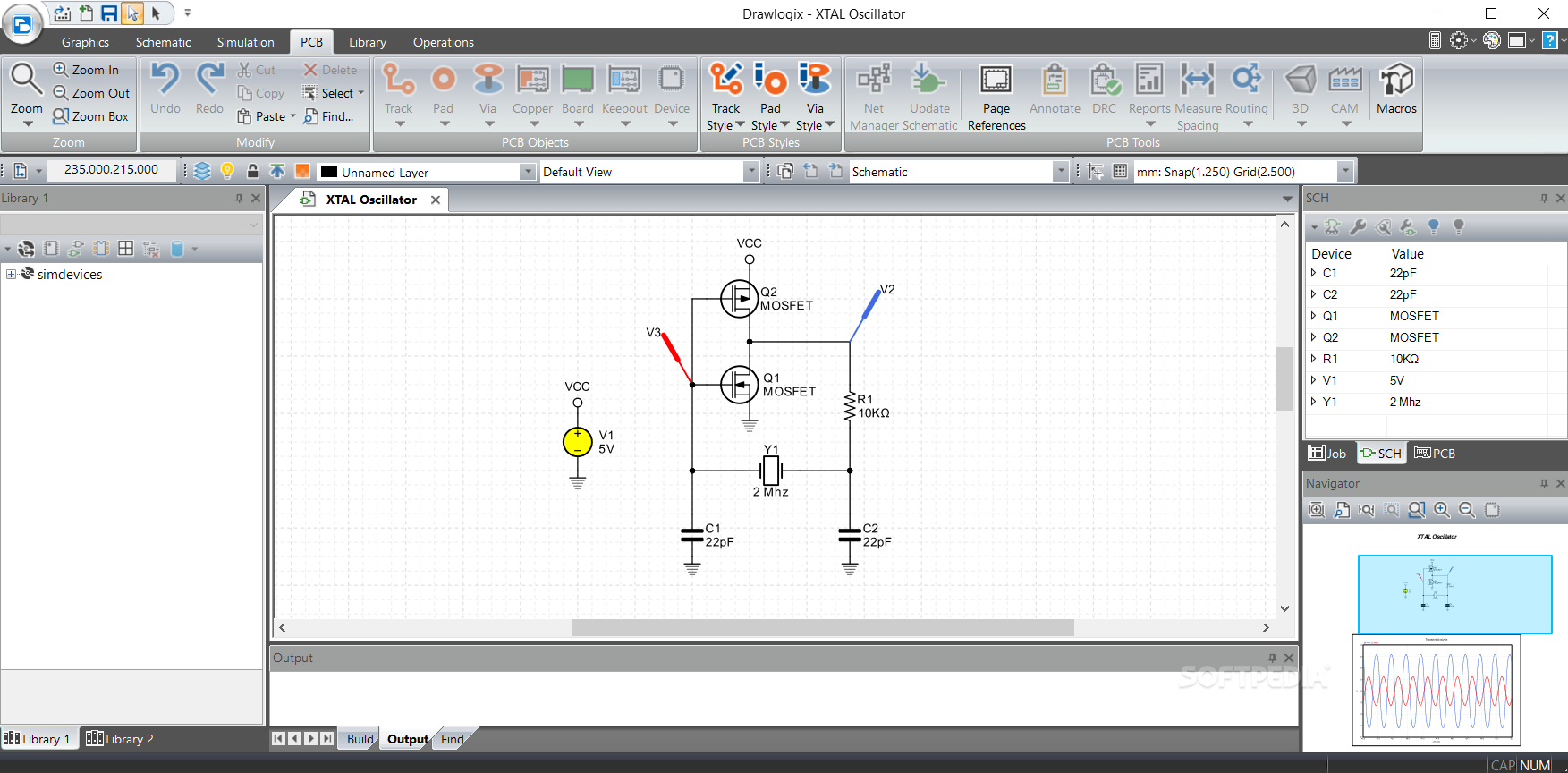Open the Macros tool

tap(1396, 89)
